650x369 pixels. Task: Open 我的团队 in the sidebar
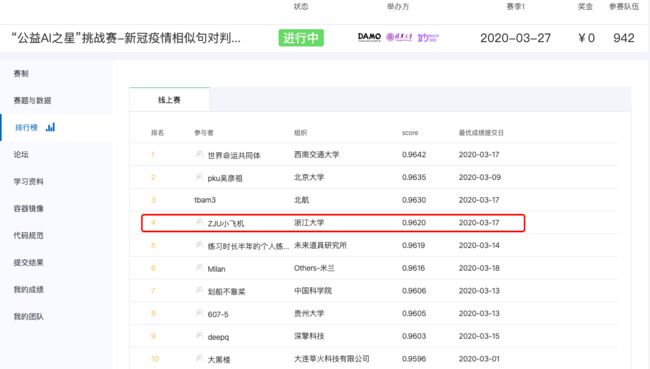tap(29, 316)
